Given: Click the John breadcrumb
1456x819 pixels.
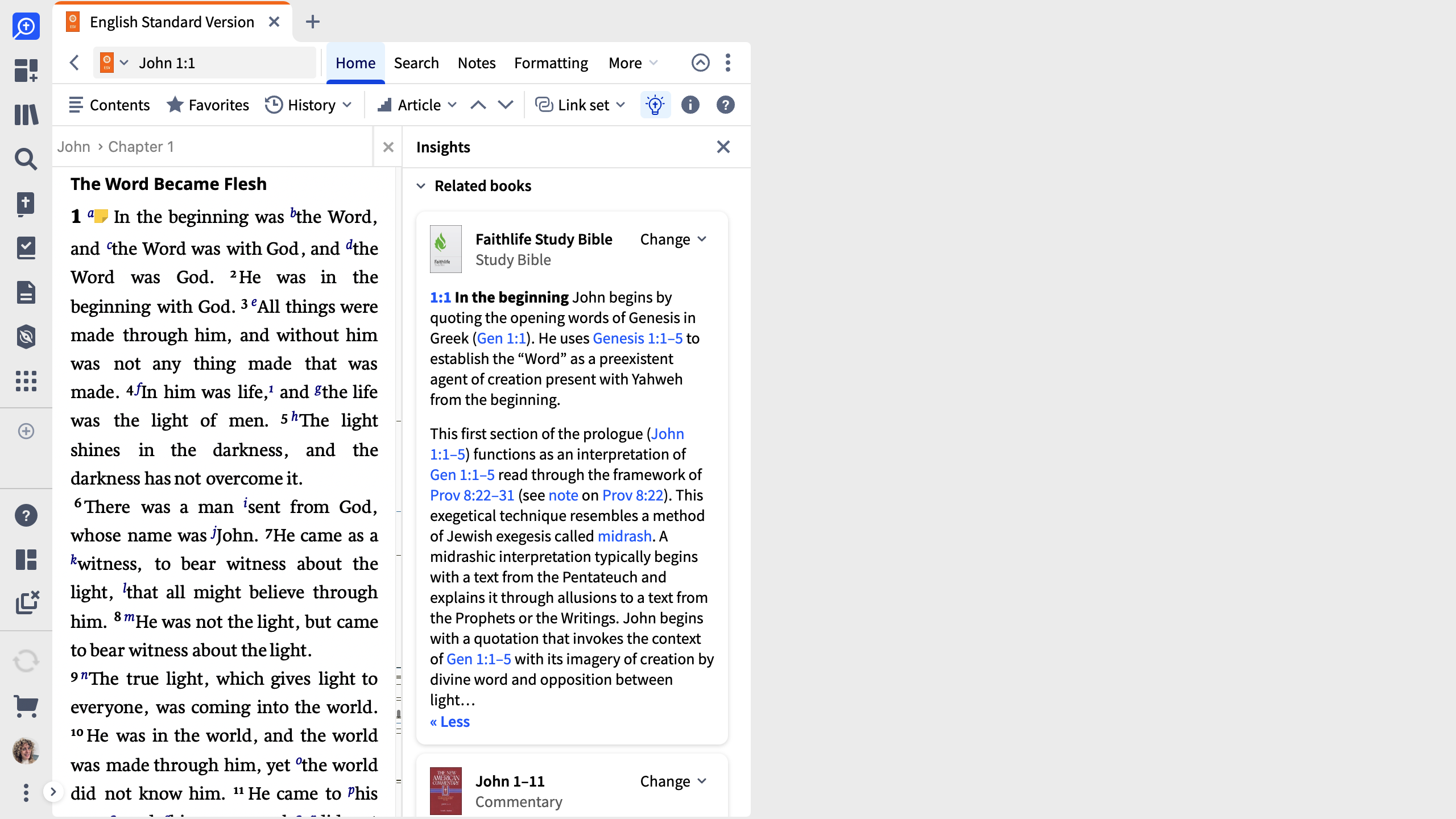Looking at the screenshot, I should point(74,147).
